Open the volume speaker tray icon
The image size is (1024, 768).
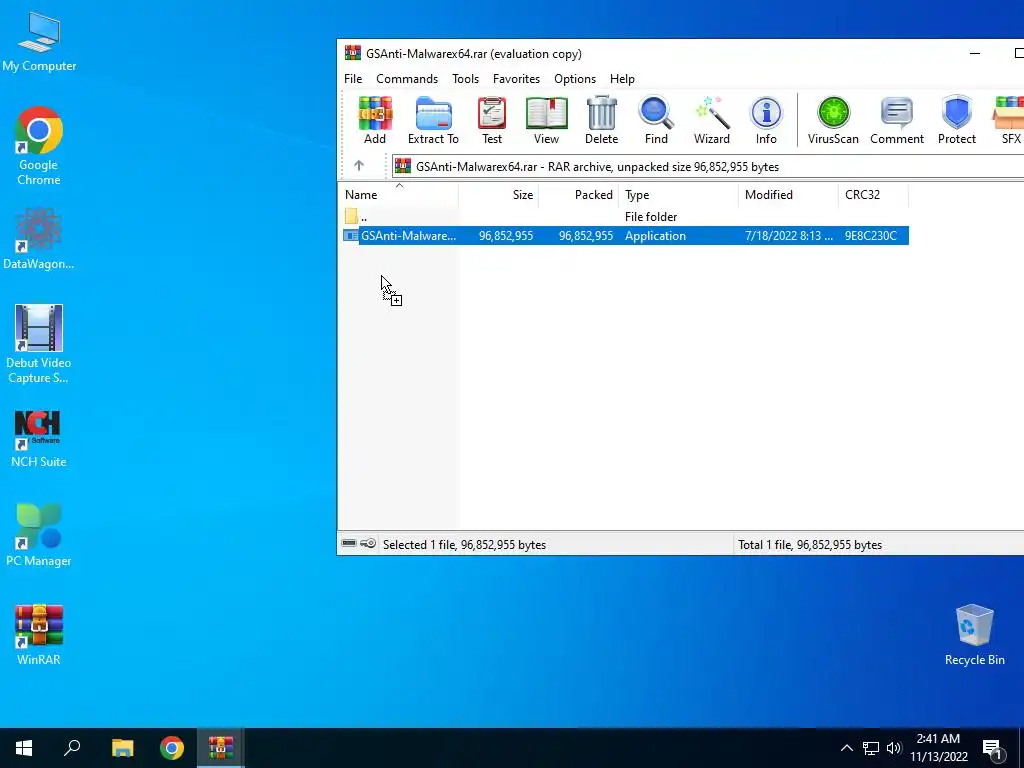(x=894, y=748)
